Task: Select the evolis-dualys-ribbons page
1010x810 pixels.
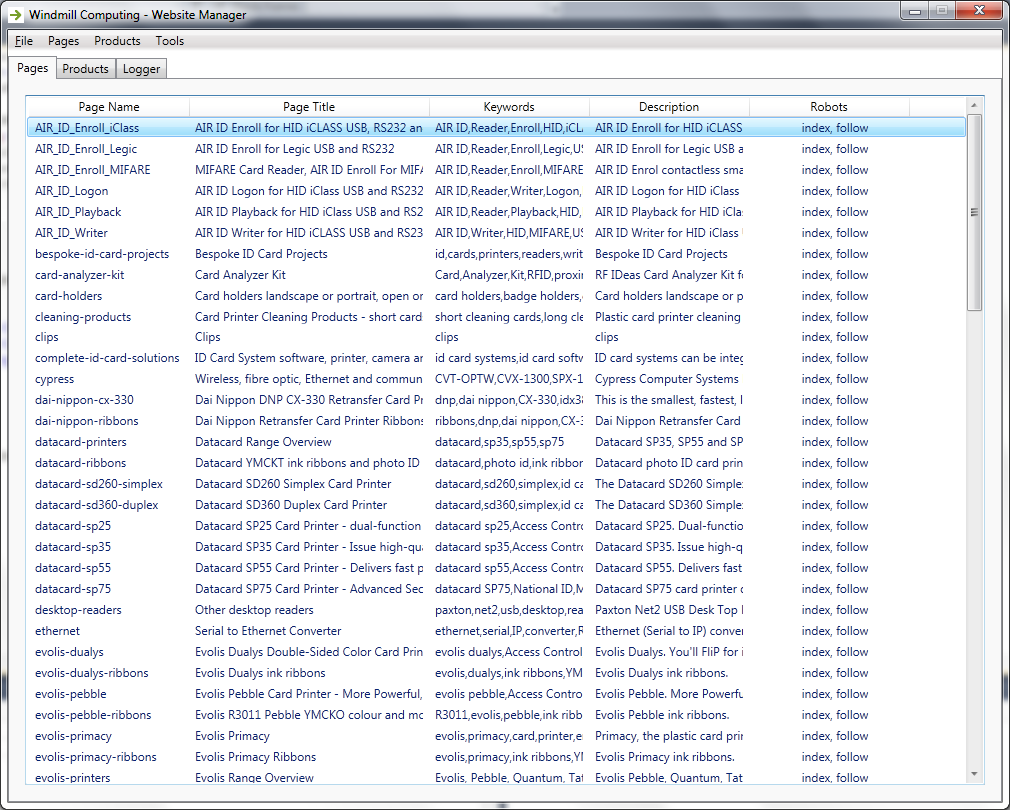Action: (x=91, y=673)
